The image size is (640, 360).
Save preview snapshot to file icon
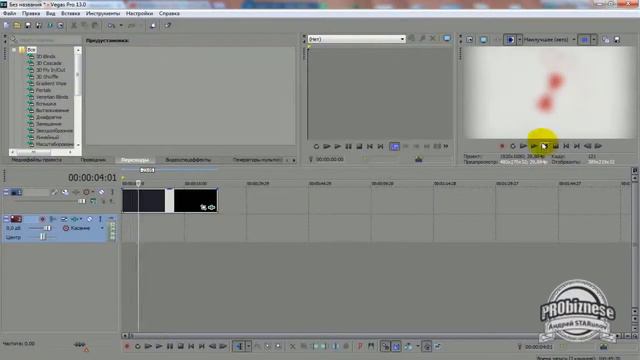tap(617, 40)
